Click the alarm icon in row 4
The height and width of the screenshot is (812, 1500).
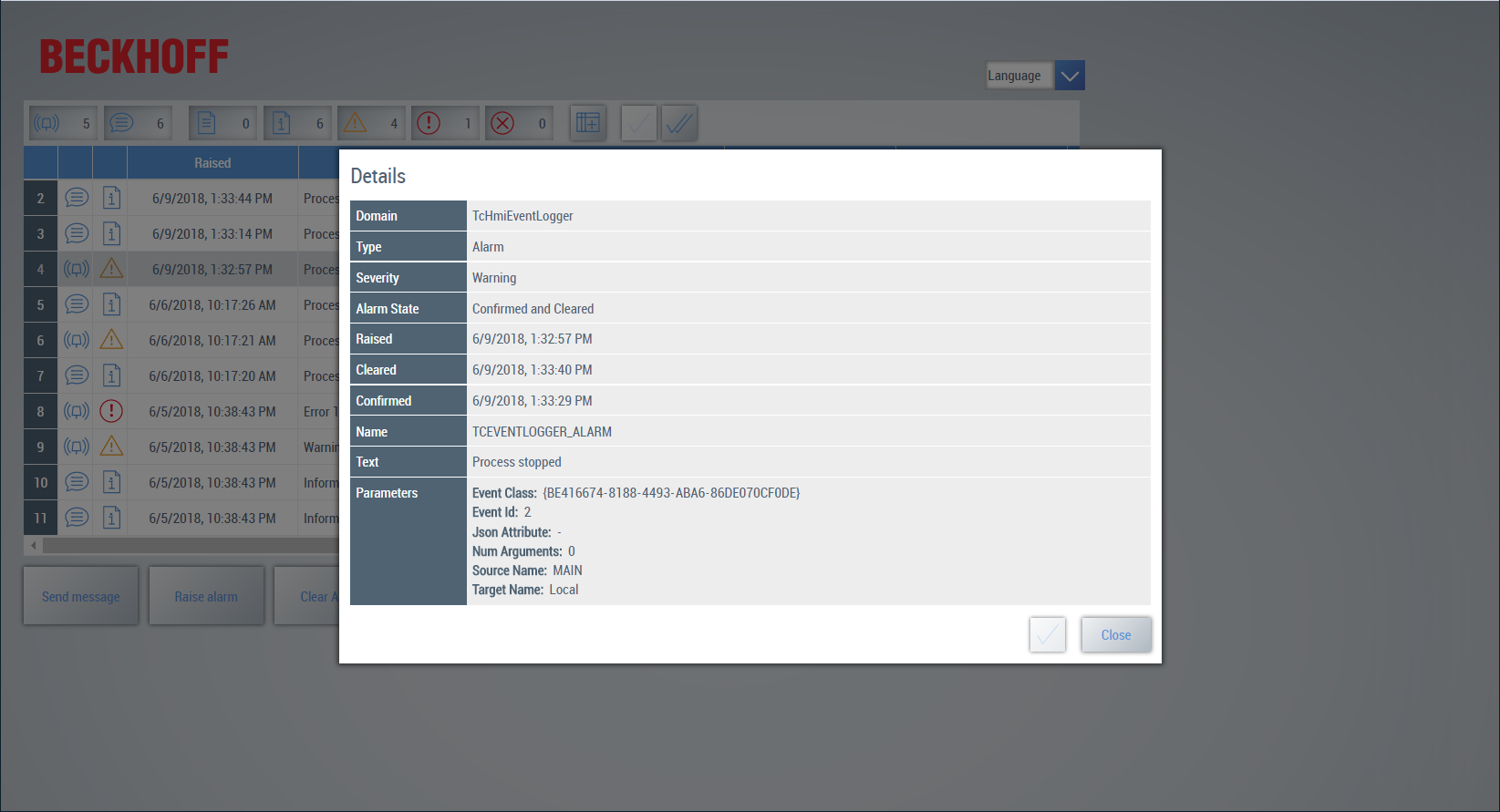tap(77, 269)
